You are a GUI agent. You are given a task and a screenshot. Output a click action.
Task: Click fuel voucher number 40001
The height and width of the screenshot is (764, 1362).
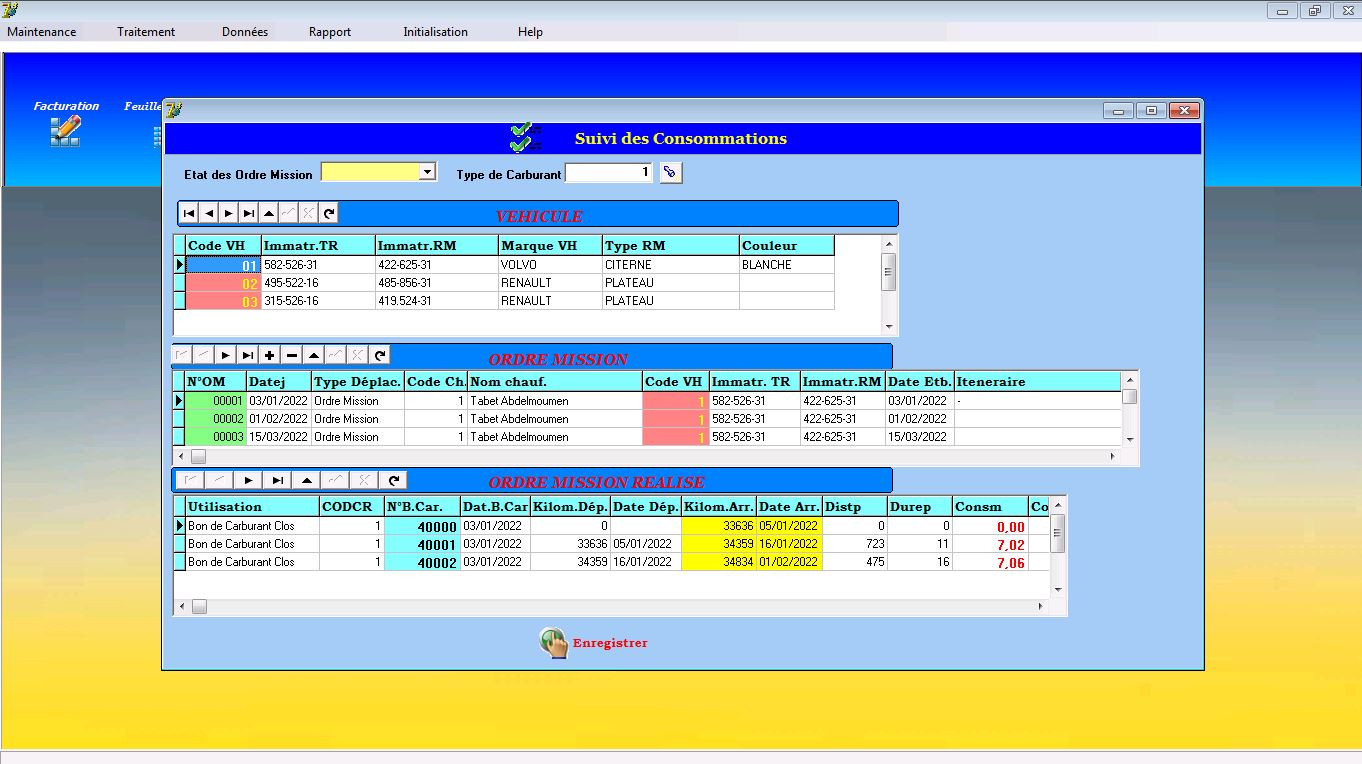coord(422,544)
